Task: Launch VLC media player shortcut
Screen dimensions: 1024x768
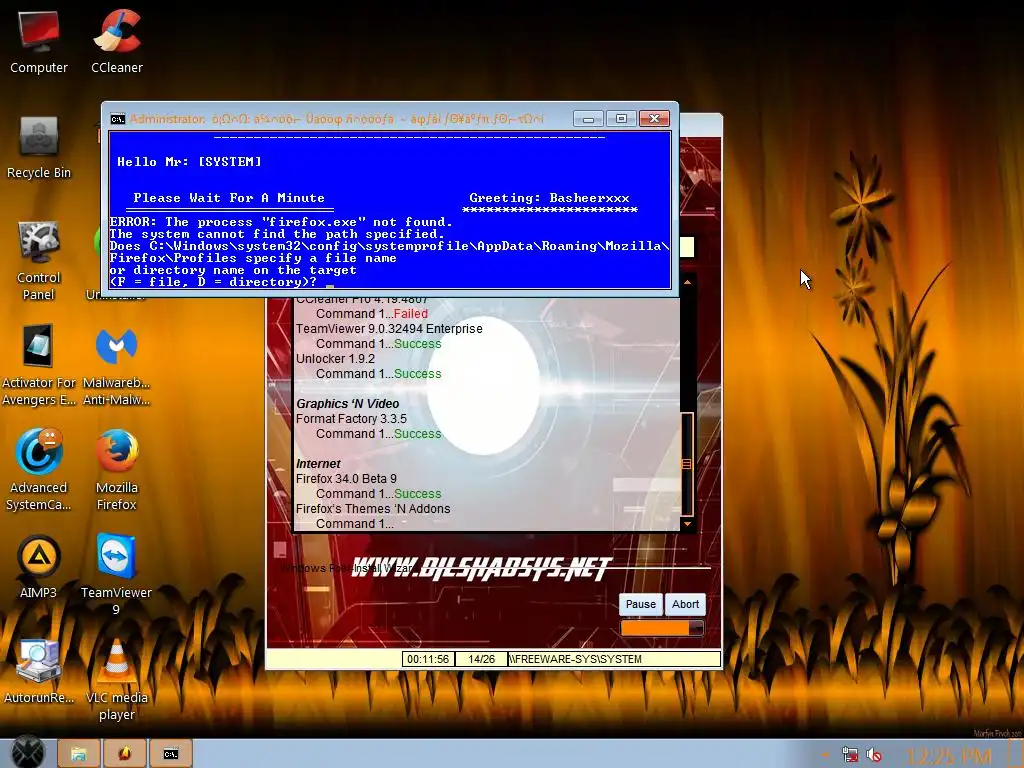Action: 116,680
